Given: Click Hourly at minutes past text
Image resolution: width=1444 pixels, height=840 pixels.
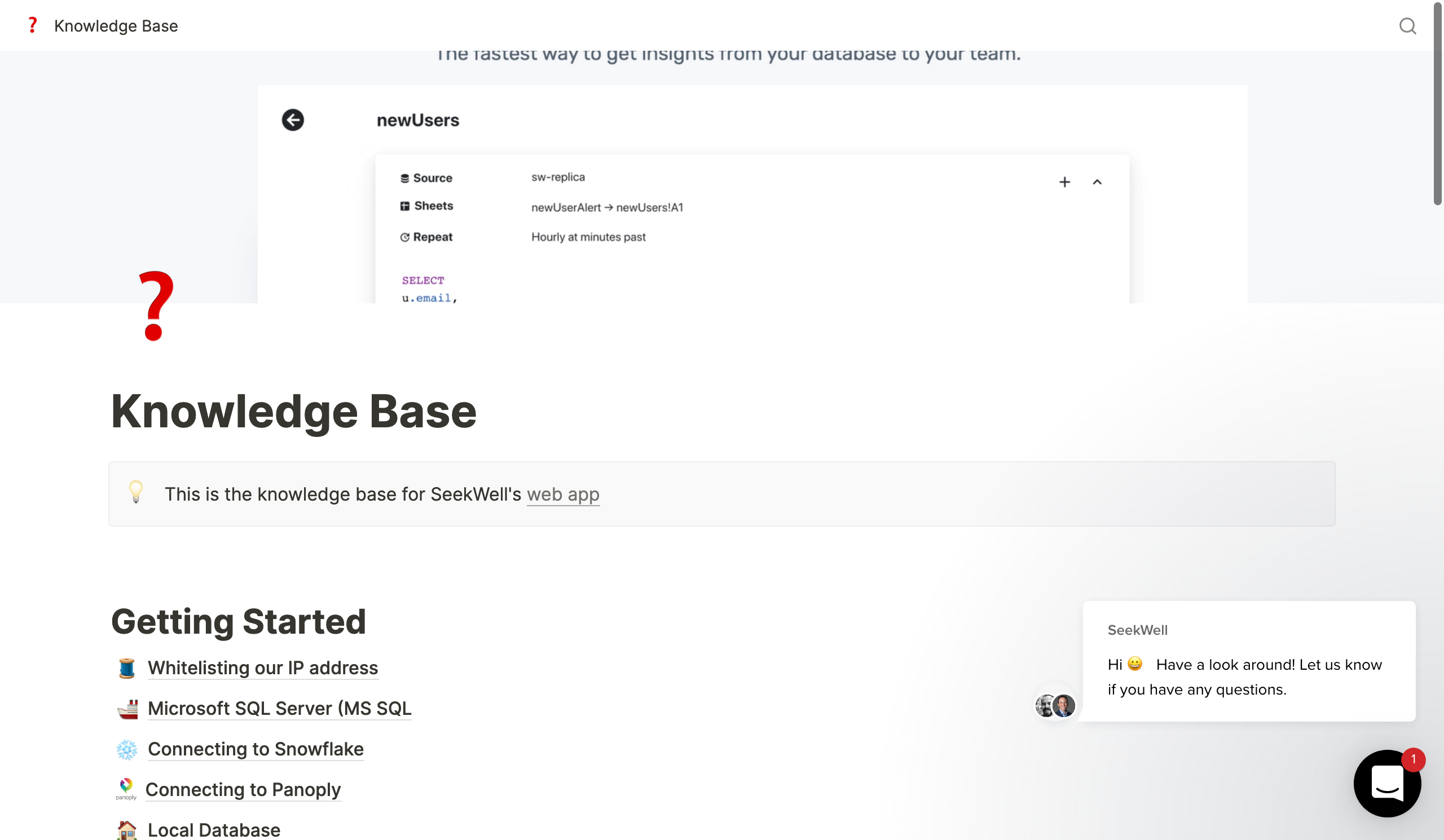Looking at the screenshot, I should pyautogui.click(x=588, y=236).
